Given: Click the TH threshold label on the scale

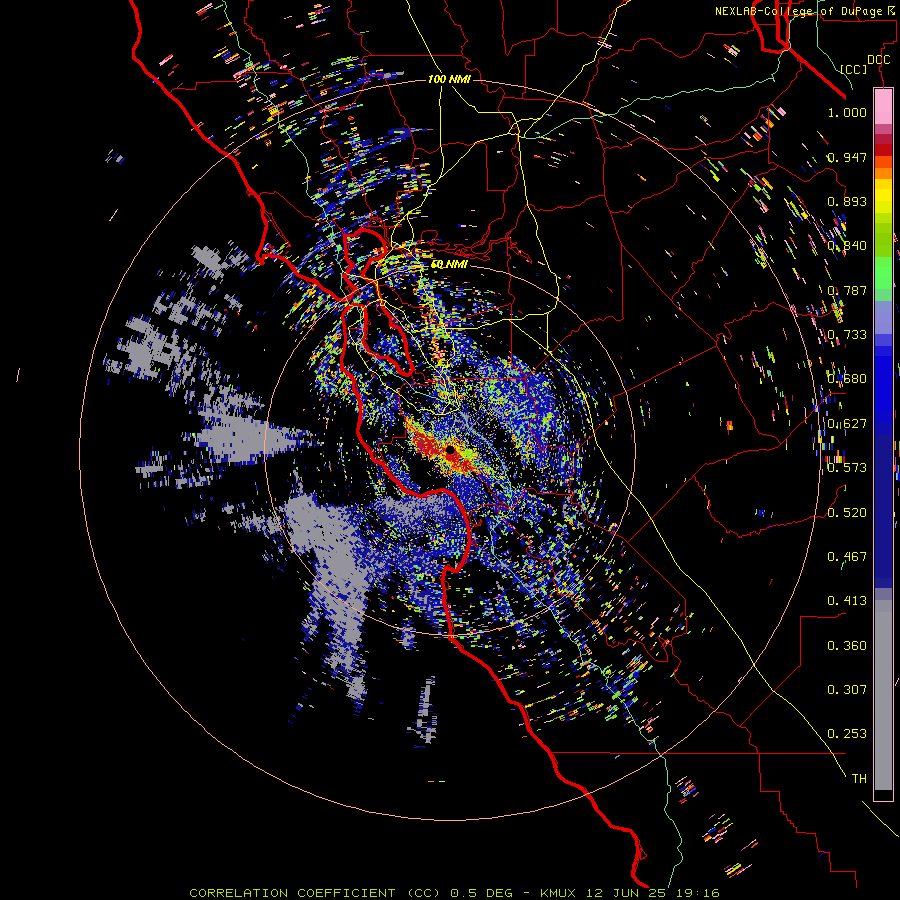Looking at the screenshot, I should [859, 779].
